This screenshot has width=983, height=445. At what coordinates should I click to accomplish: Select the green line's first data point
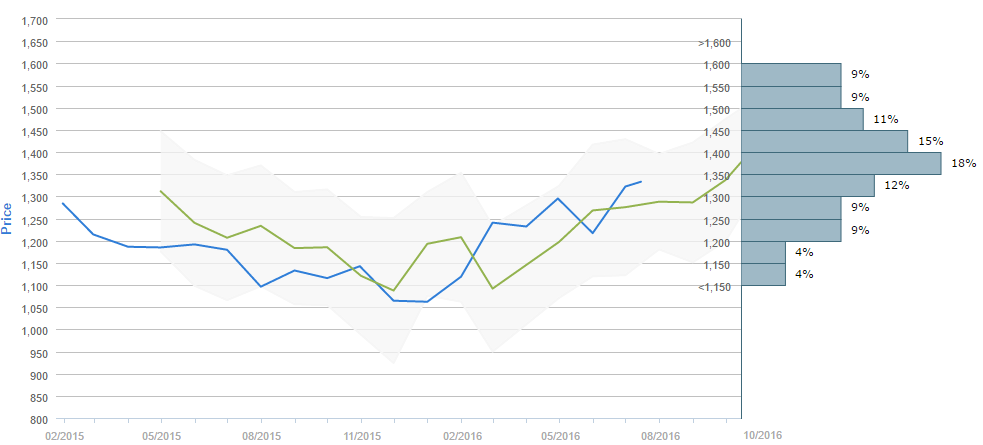(x=161, y=191)
